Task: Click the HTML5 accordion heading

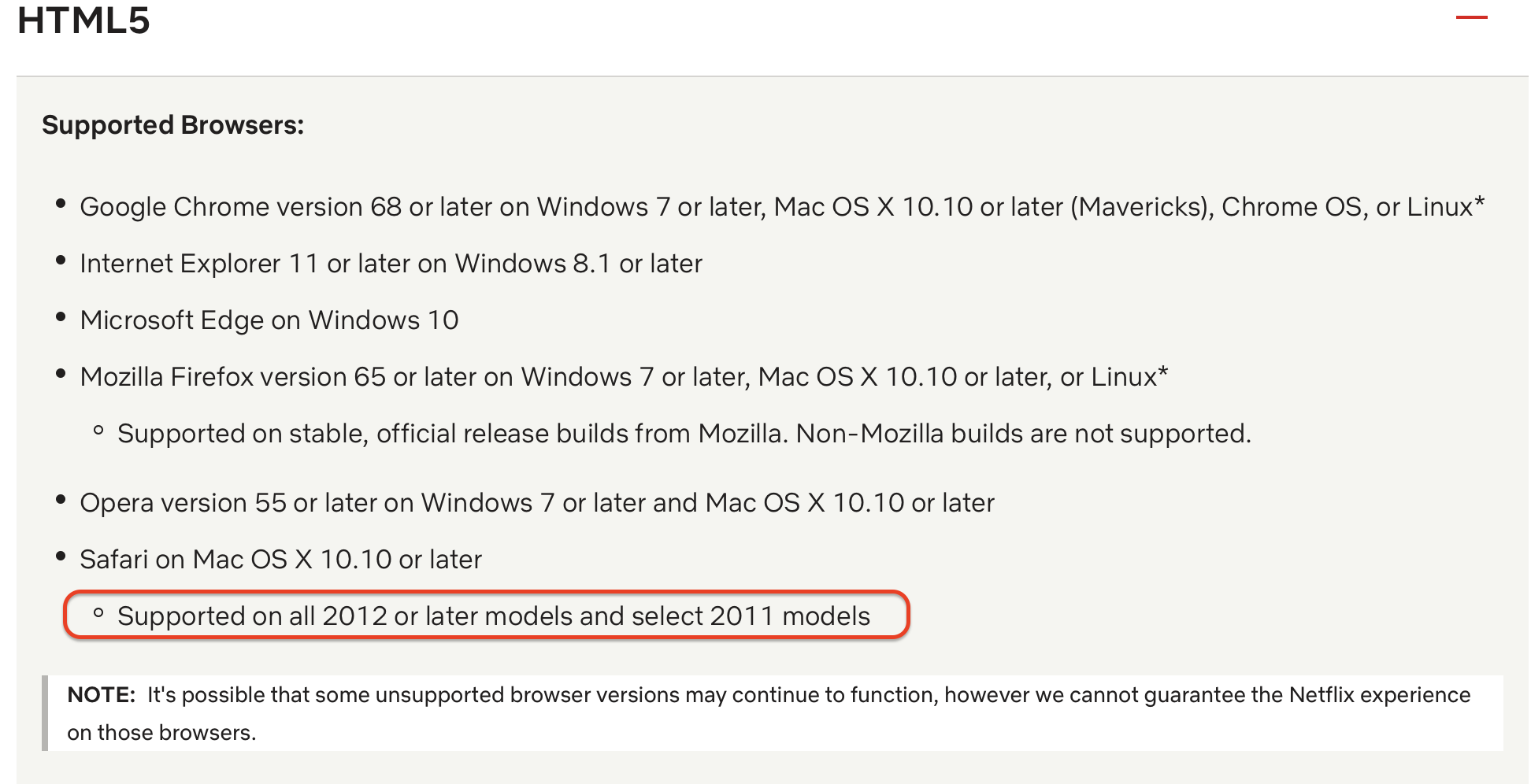Action: point(83,19)
